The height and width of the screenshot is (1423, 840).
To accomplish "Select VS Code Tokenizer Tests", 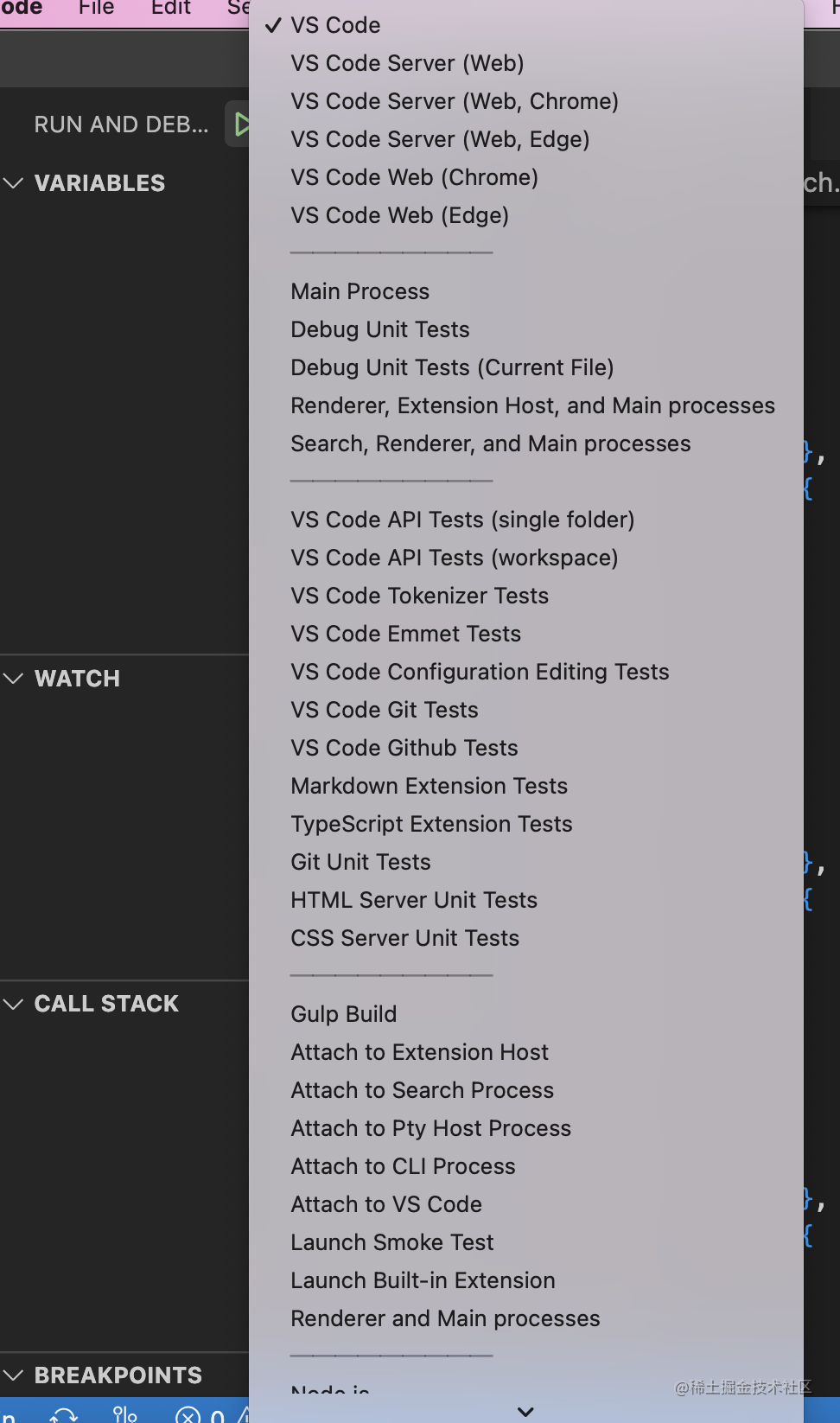I will (x=525, y=596).
